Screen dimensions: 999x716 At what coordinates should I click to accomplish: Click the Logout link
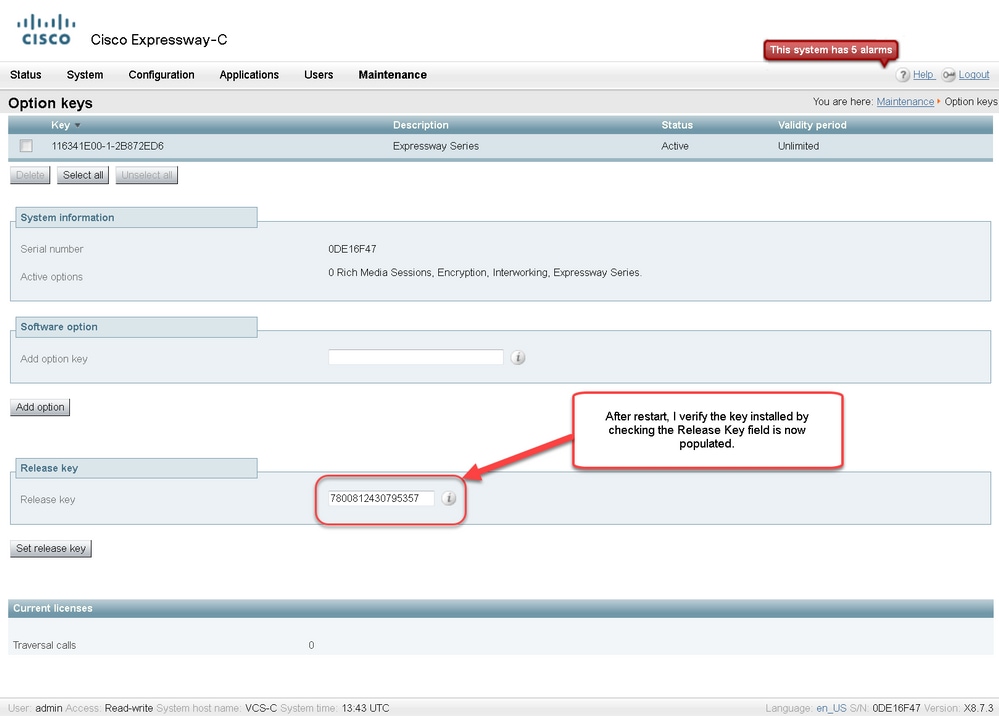pos(974,75)
